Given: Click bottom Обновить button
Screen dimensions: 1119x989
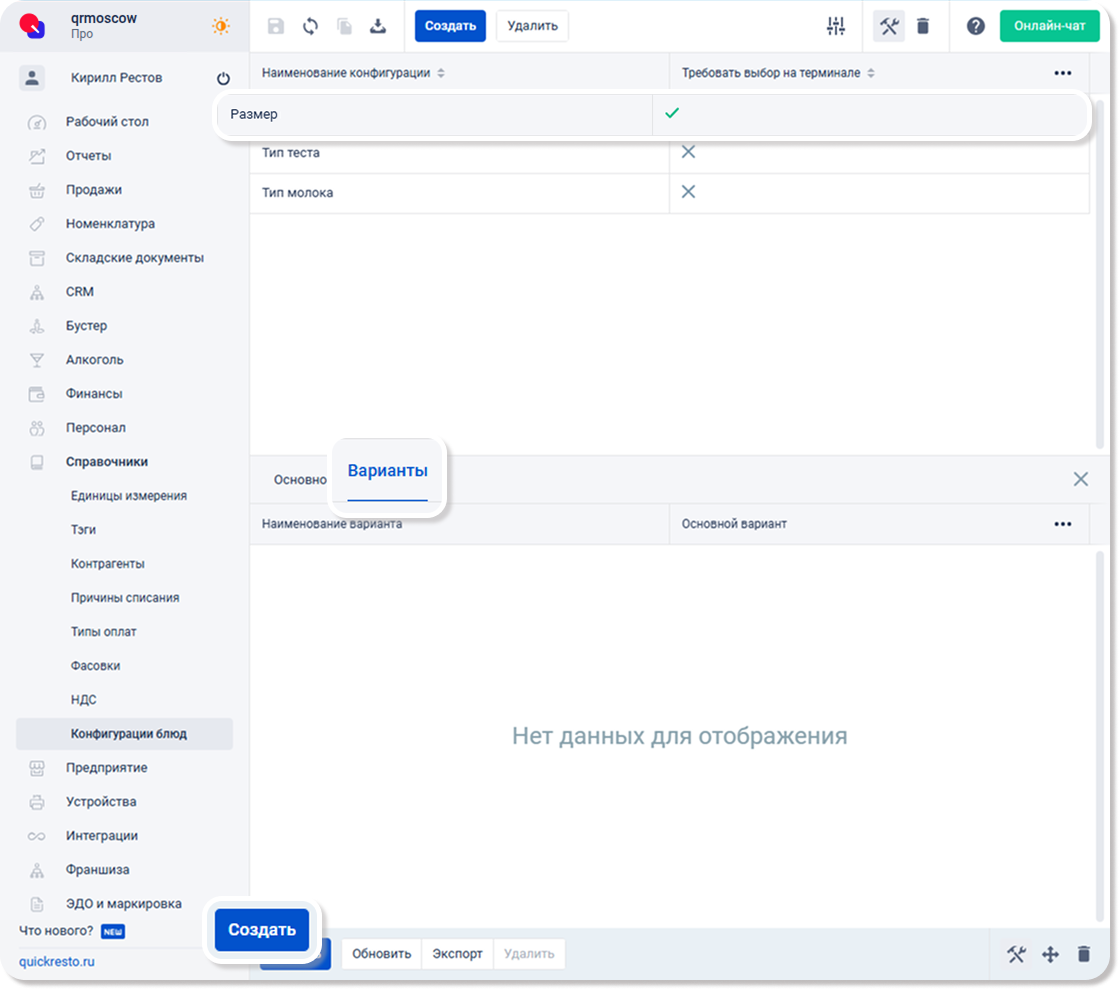Looking at the screenshot, I should tap(382, 954).
